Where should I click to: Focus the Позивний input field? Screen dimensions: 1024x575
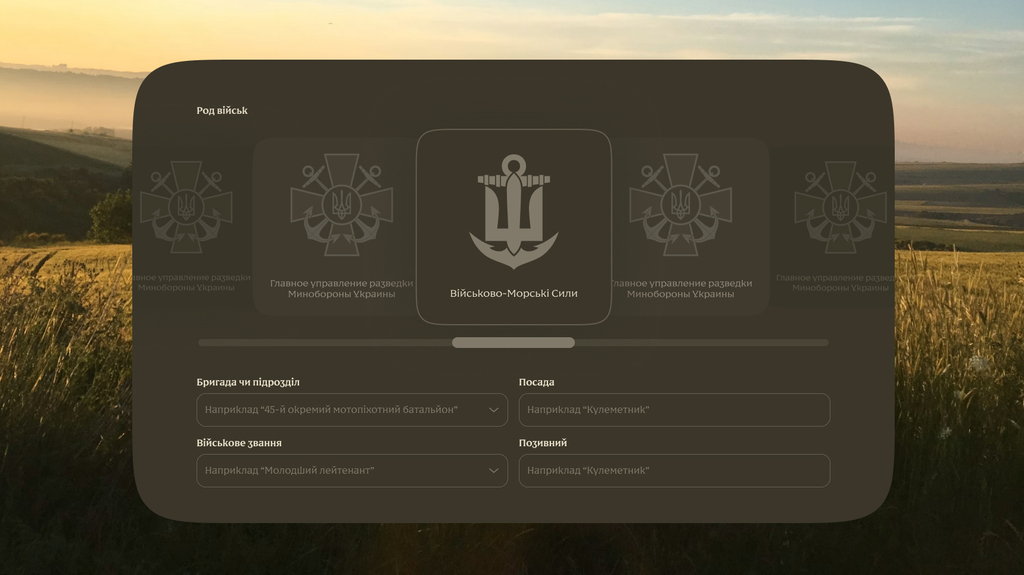pyautogui.click(x=674, y=470)
